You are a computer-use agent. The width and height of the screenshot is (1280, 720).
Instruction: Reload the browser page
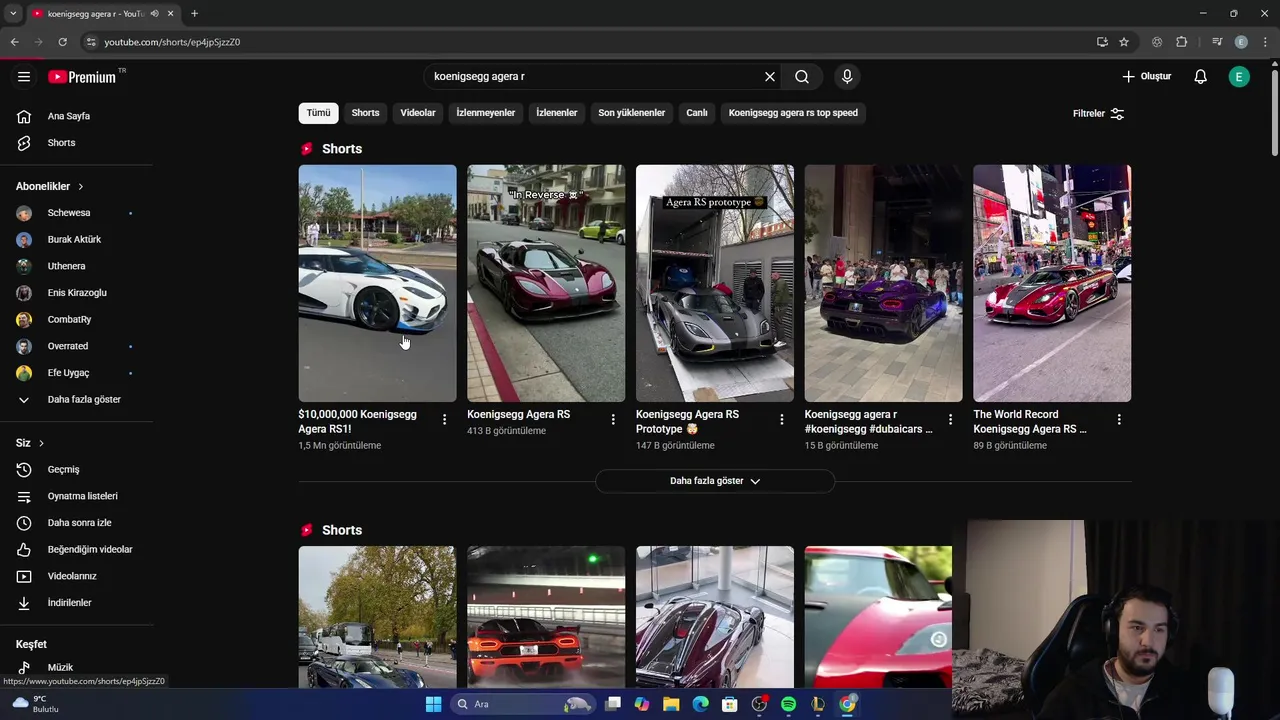pos(62,42)
